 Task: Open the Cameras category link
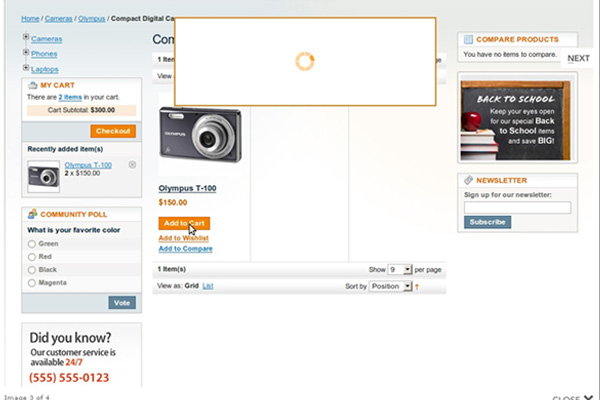coord(47,39)
